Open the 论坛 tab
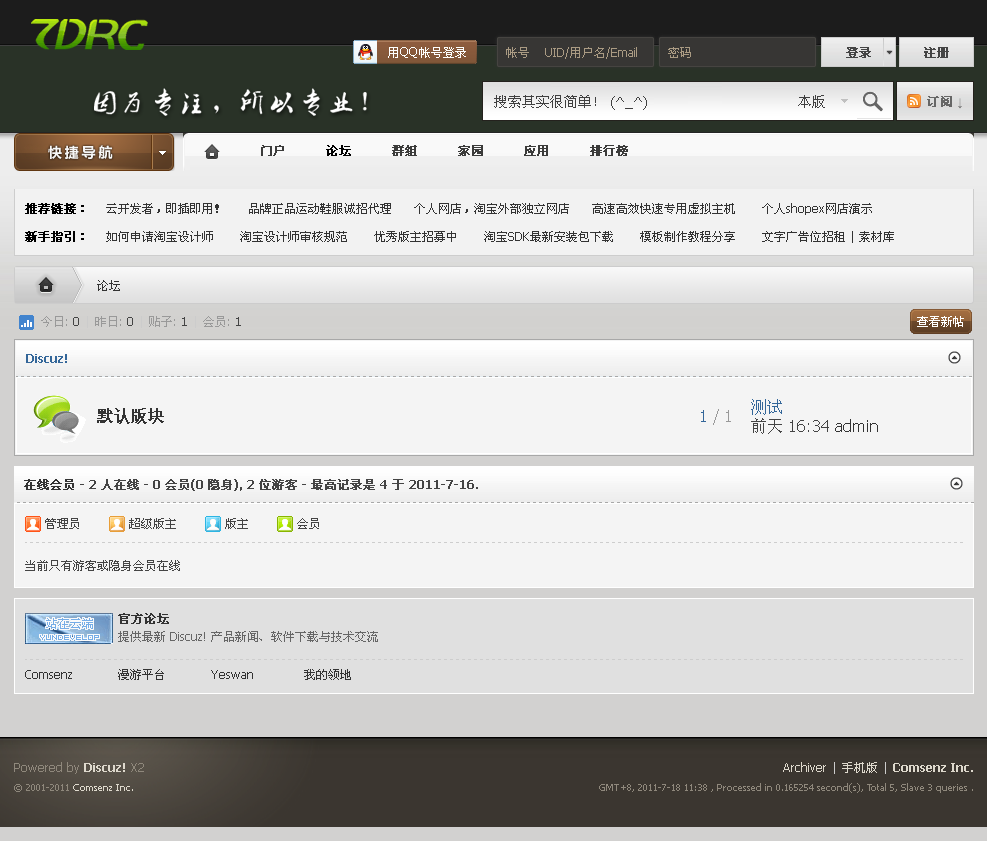The height and width of the screenshot is (841, 987). tap(338, 151)
